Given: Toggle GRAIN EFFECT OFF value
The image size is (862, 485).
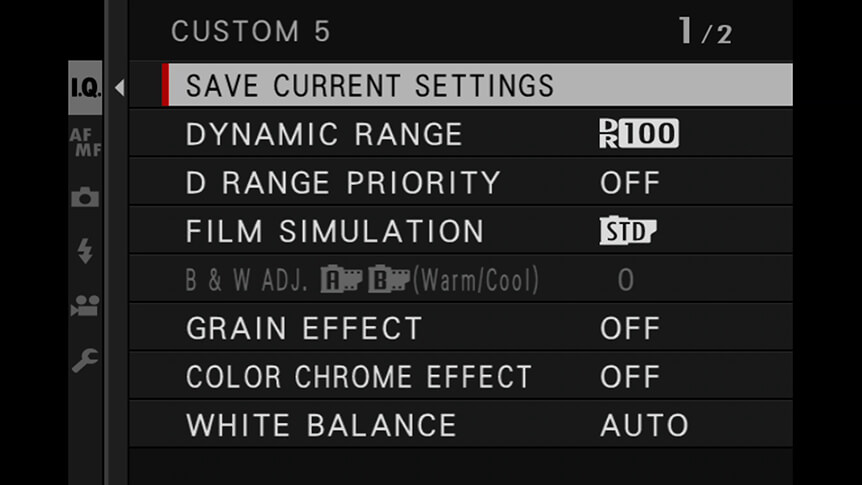Looking at the screenshot, I should [629, 328].
